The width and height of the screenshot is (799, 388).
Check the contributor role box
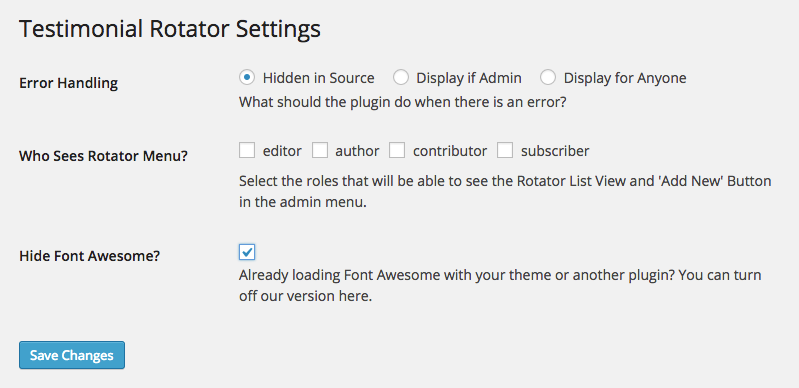[397, 150]
